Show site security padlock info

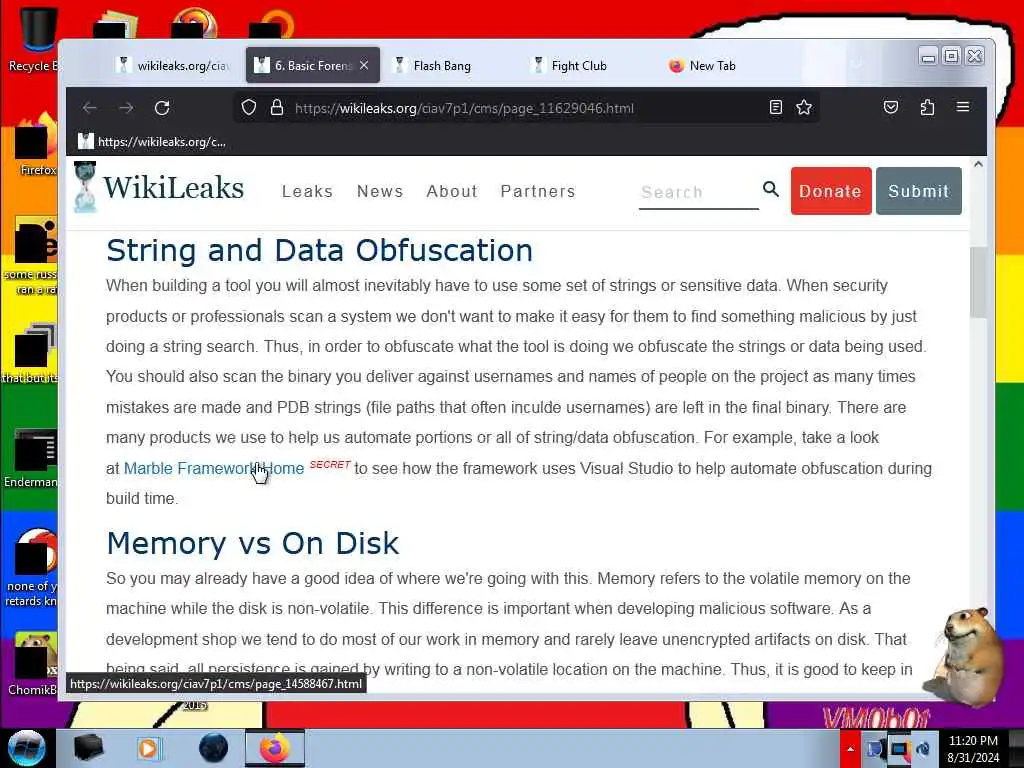(277, 108)
